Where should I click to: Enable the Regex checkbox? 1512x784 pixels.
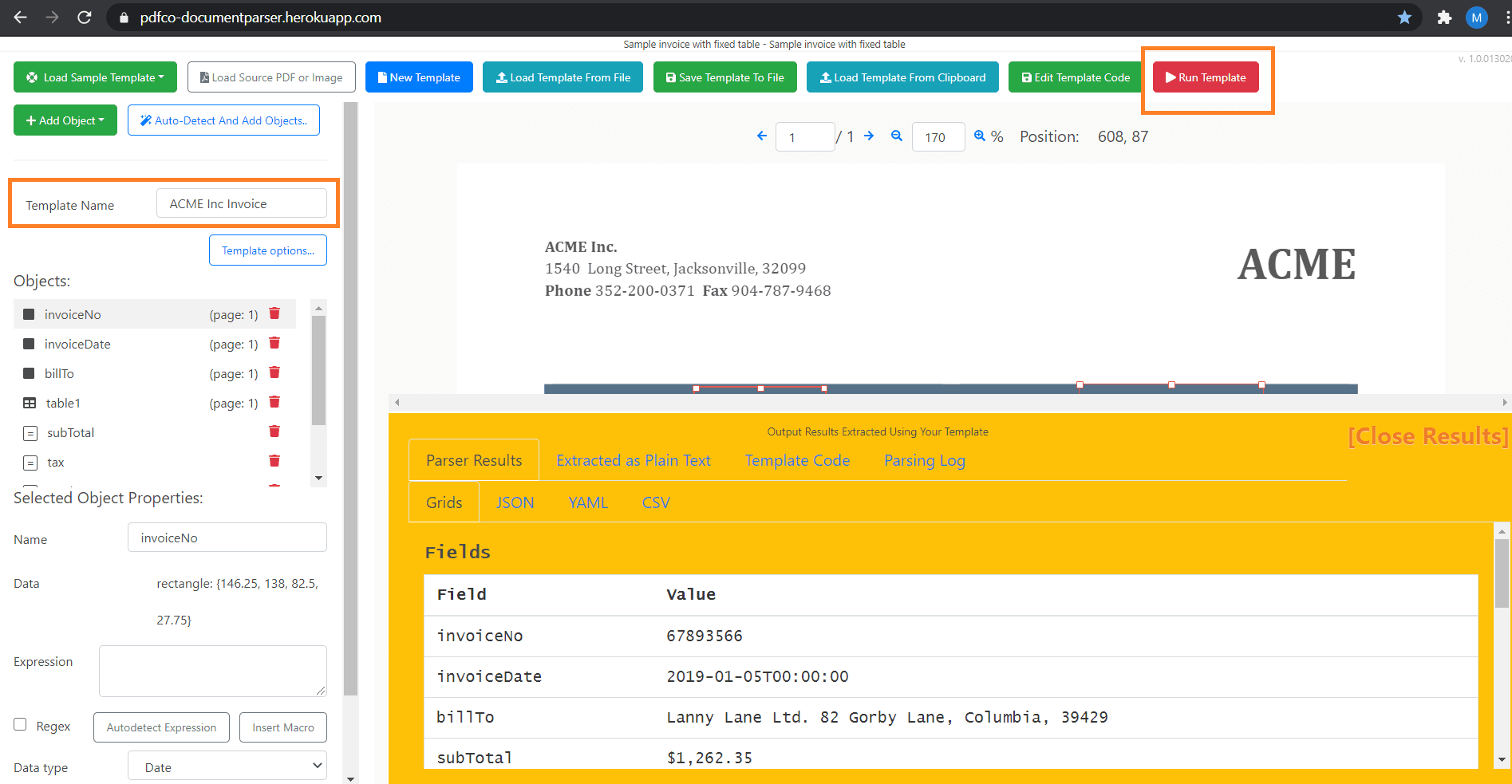click(x=20, y=724)
